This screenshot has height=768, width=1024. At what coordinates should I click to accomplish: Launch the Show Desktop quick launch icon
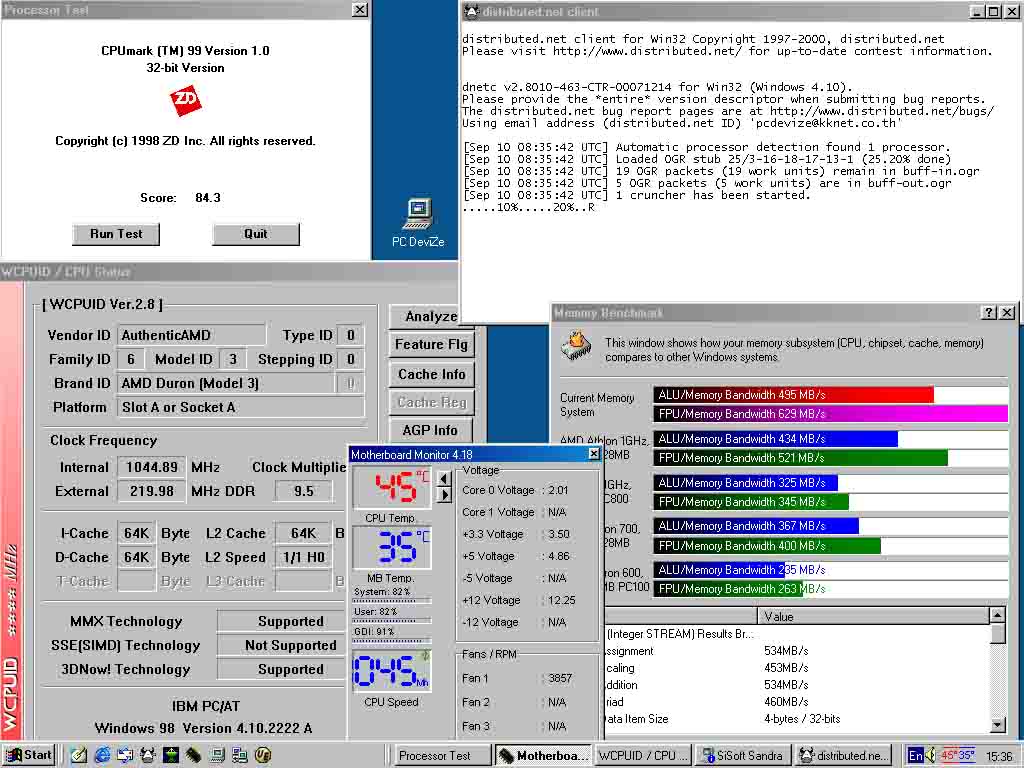click(80, 756)
